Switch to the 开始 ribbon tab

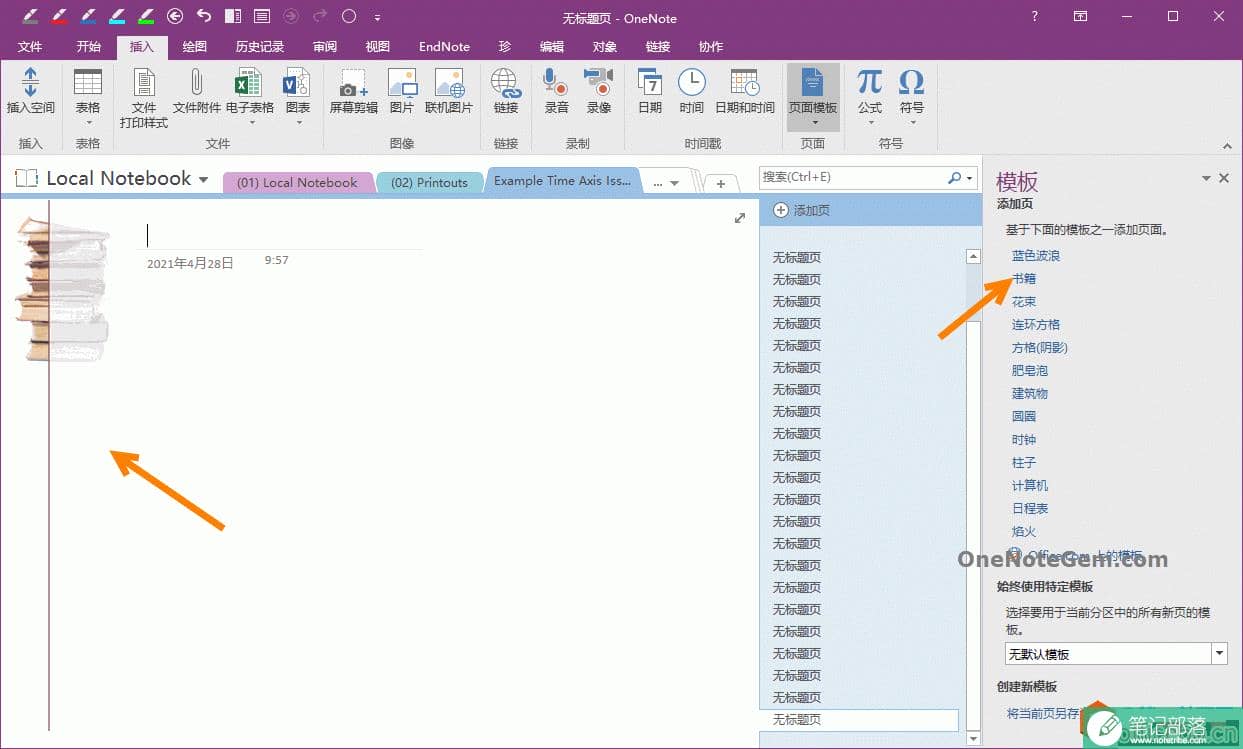pyautogui.click(x=88, y=47)
